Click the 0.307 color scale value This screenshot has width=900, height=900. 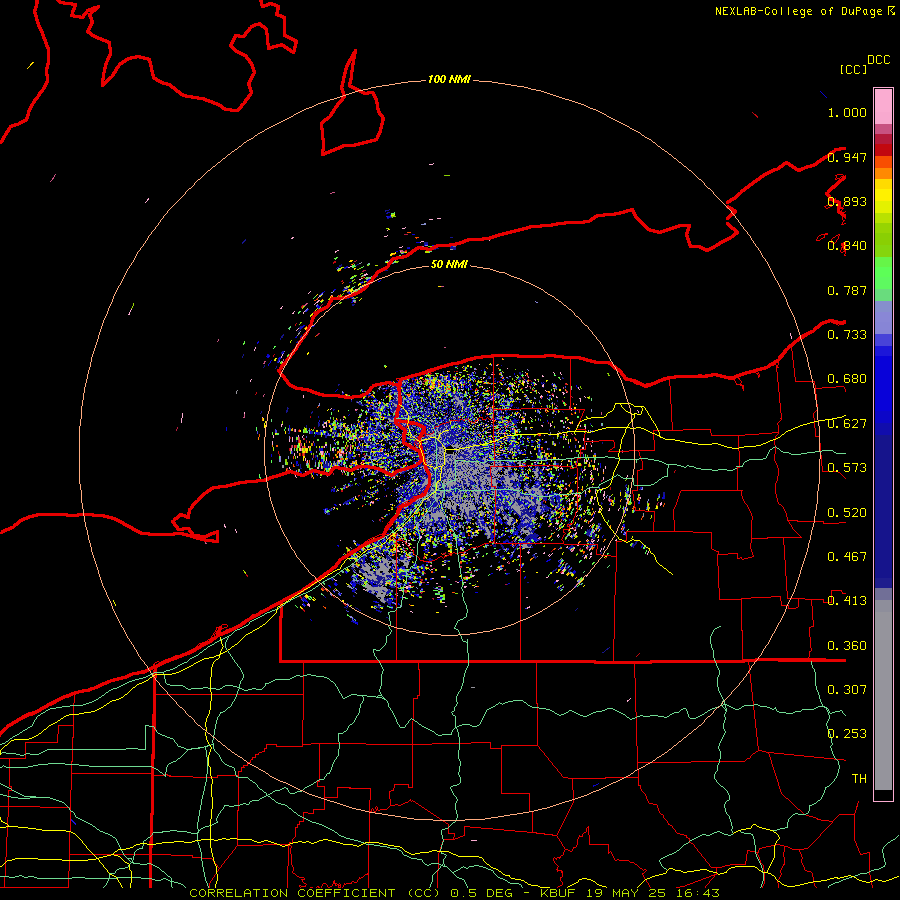(x=847, y=689)
